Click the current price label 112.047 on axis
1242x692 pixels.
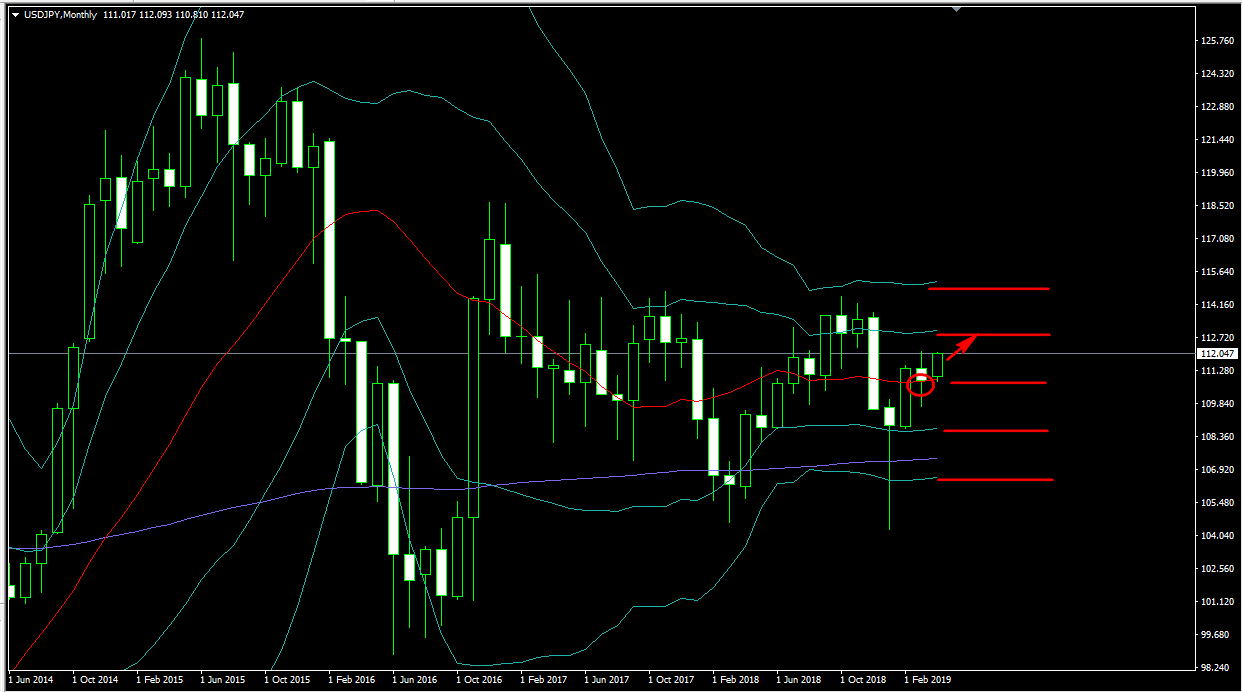point(1218,354)
